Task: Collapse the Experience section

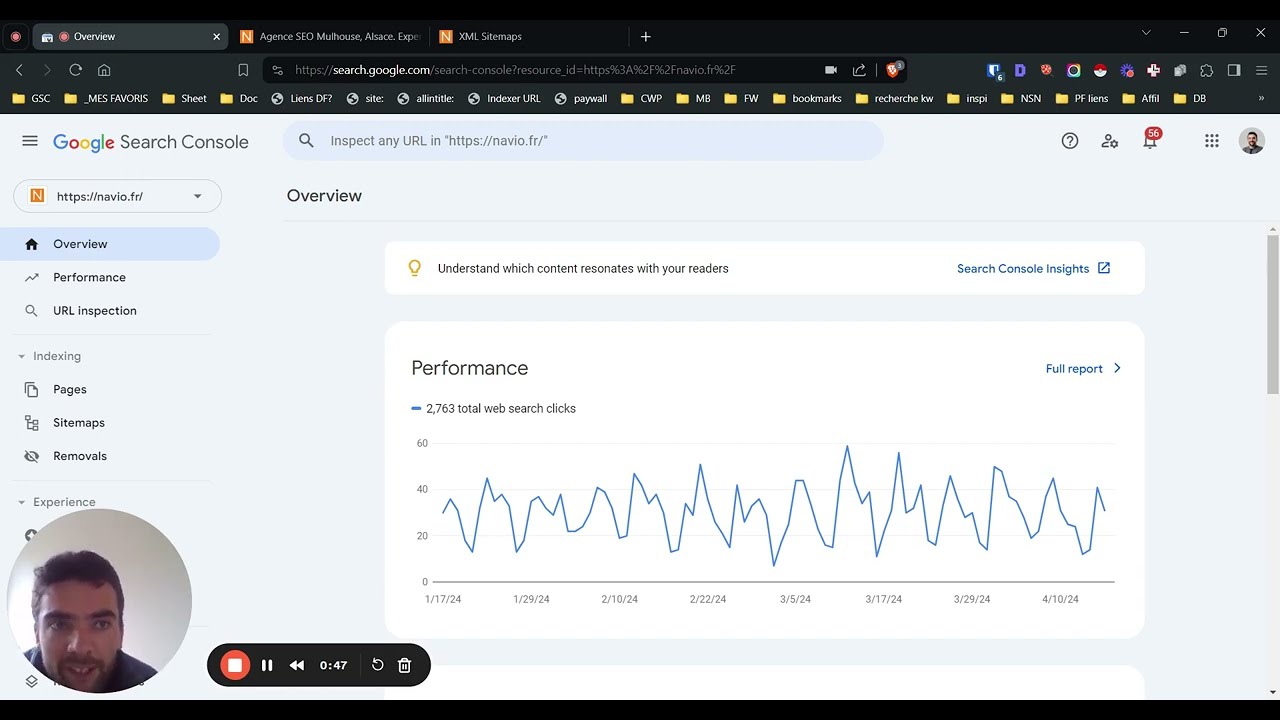Action: [21, 502]
